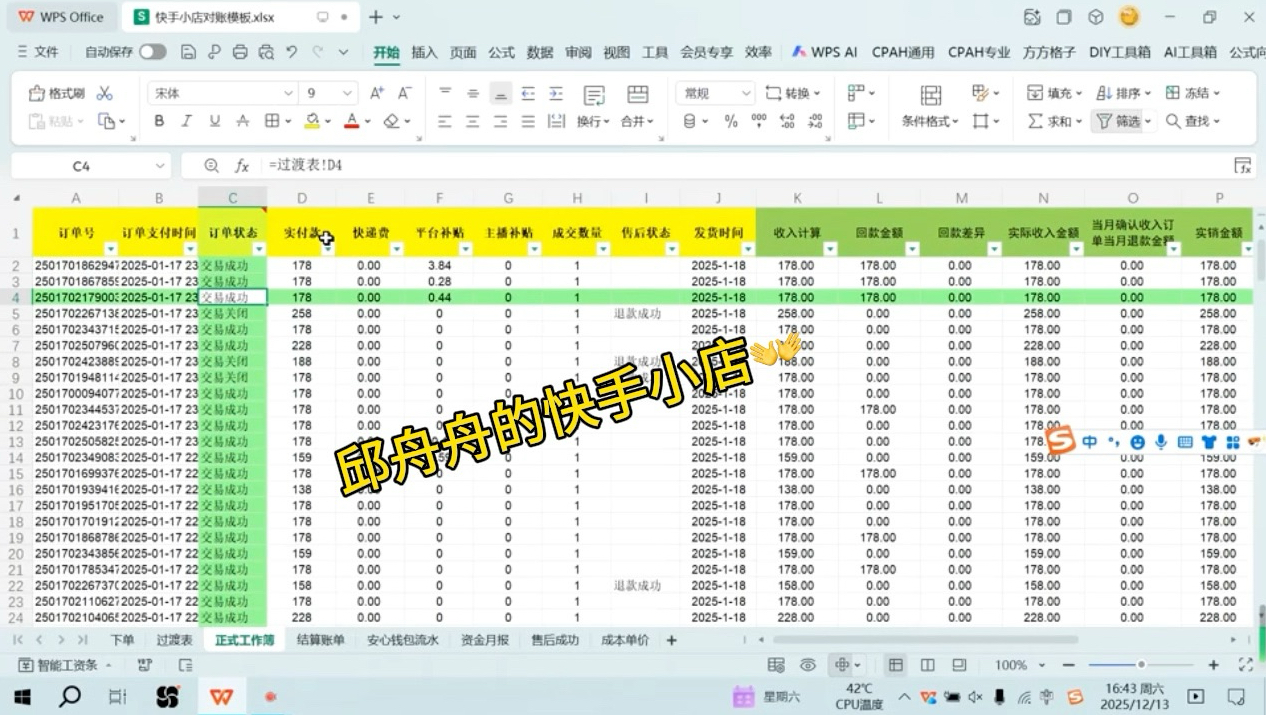Click zoom in plus button in status bar
1266x715 pixels.
1213,665
